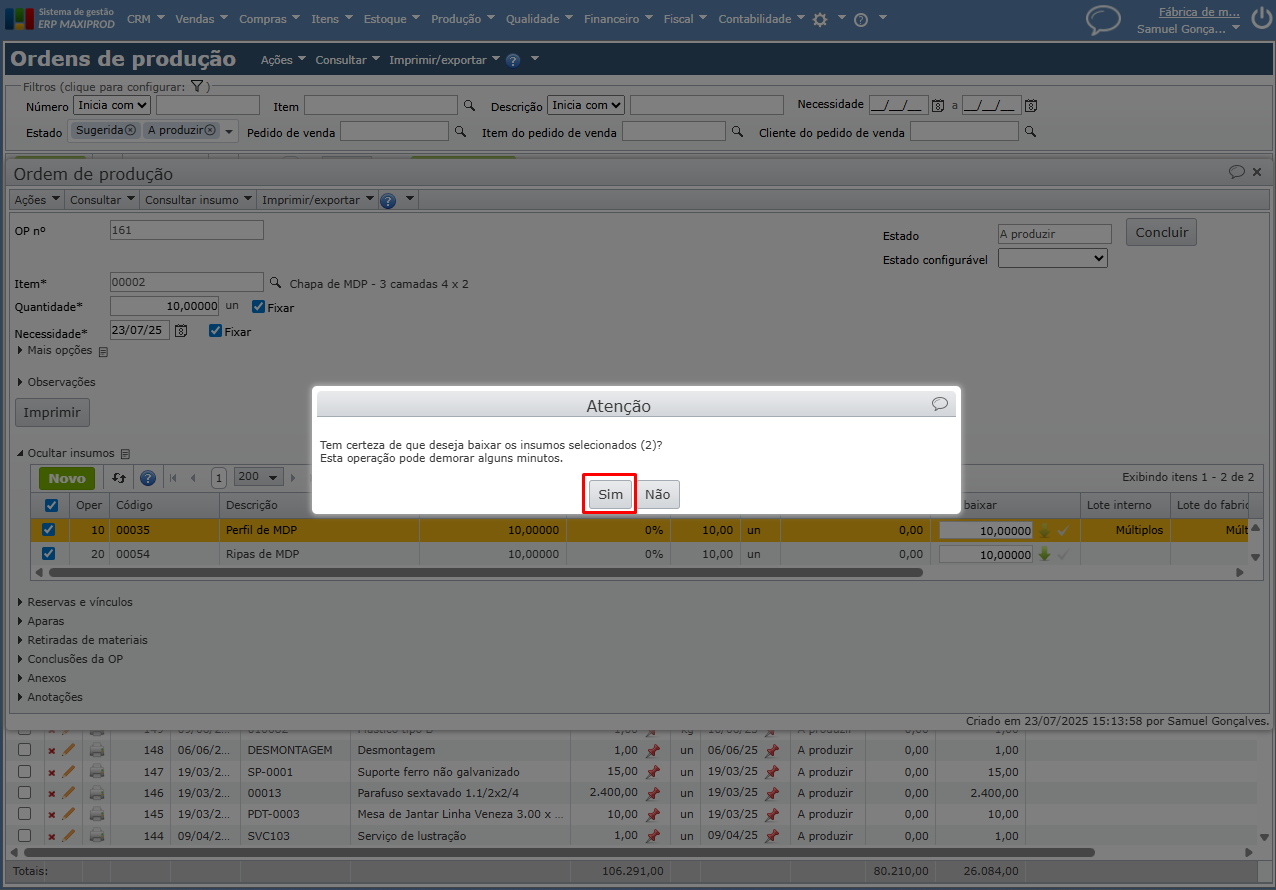Click the OP nº input field
The image size is (1276, 890).
tap(186, 230)
